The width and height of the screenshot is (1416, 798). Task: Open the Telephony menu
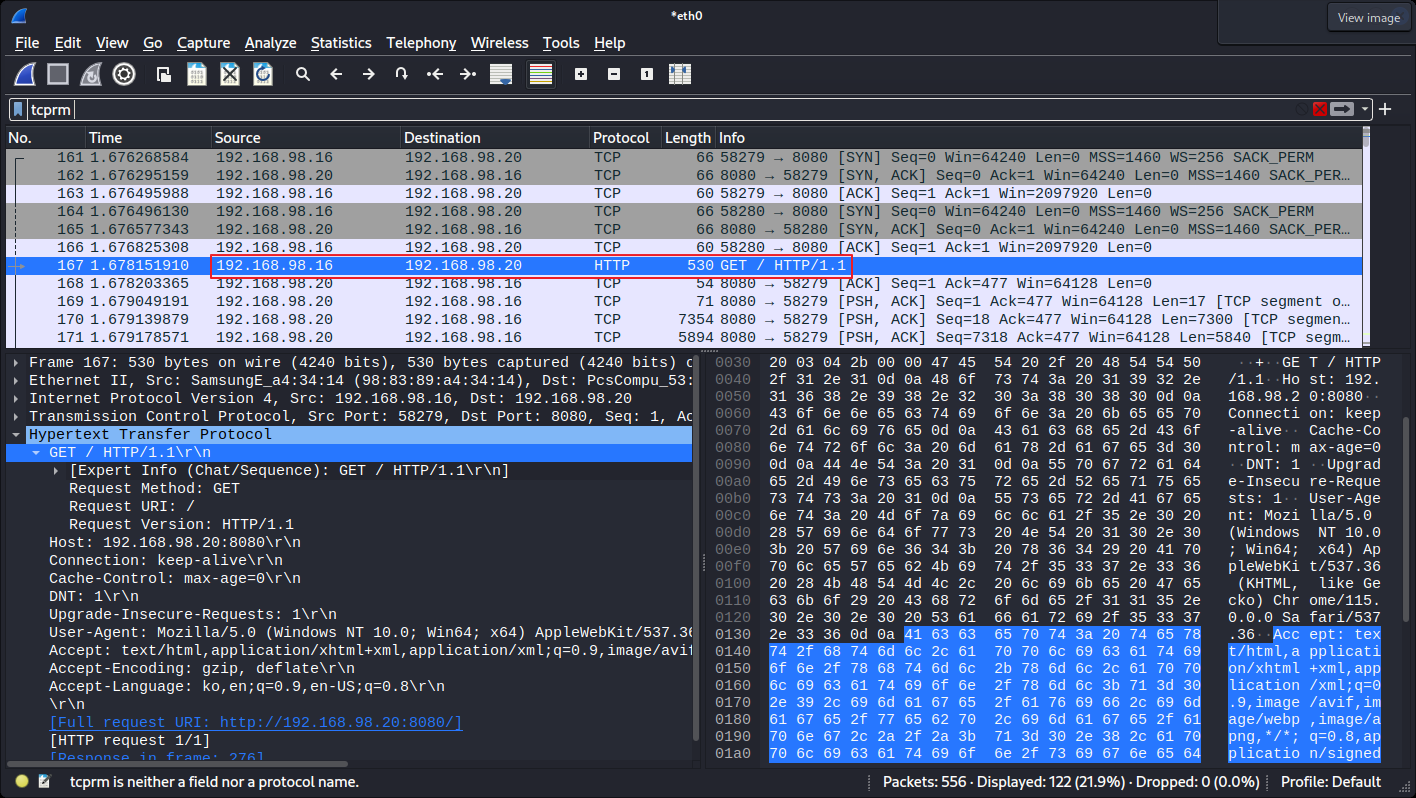(x=421, y=43)
